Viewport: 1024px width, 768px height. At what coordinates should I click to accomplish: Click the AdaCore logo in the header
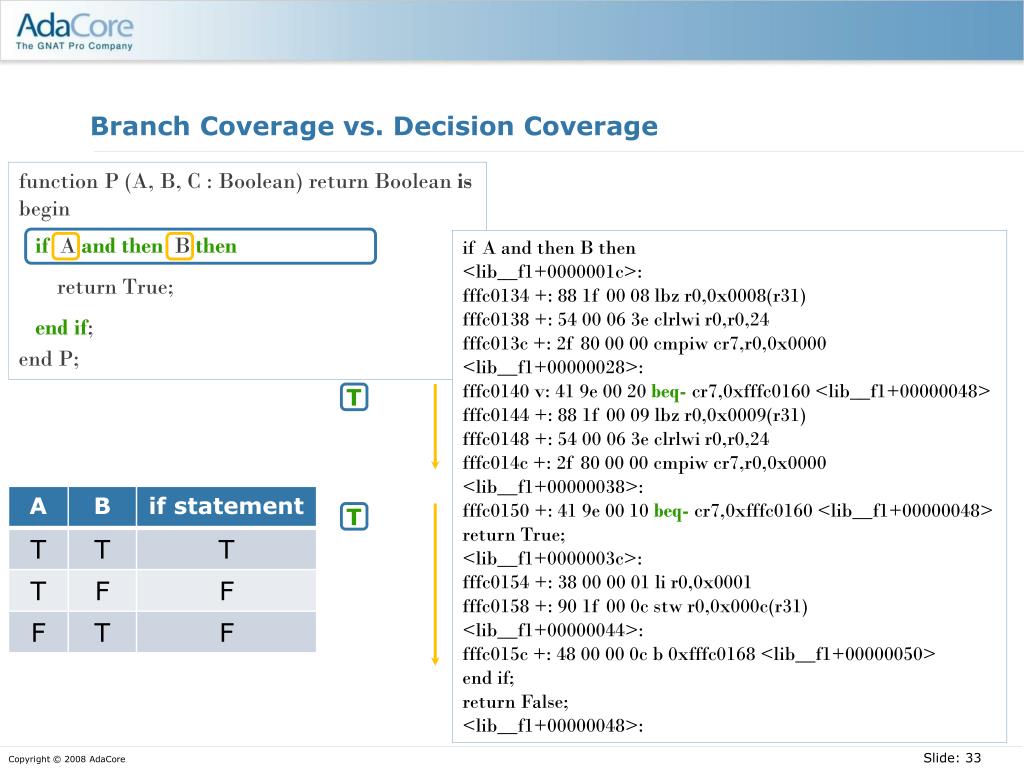[x=75, y=30]
